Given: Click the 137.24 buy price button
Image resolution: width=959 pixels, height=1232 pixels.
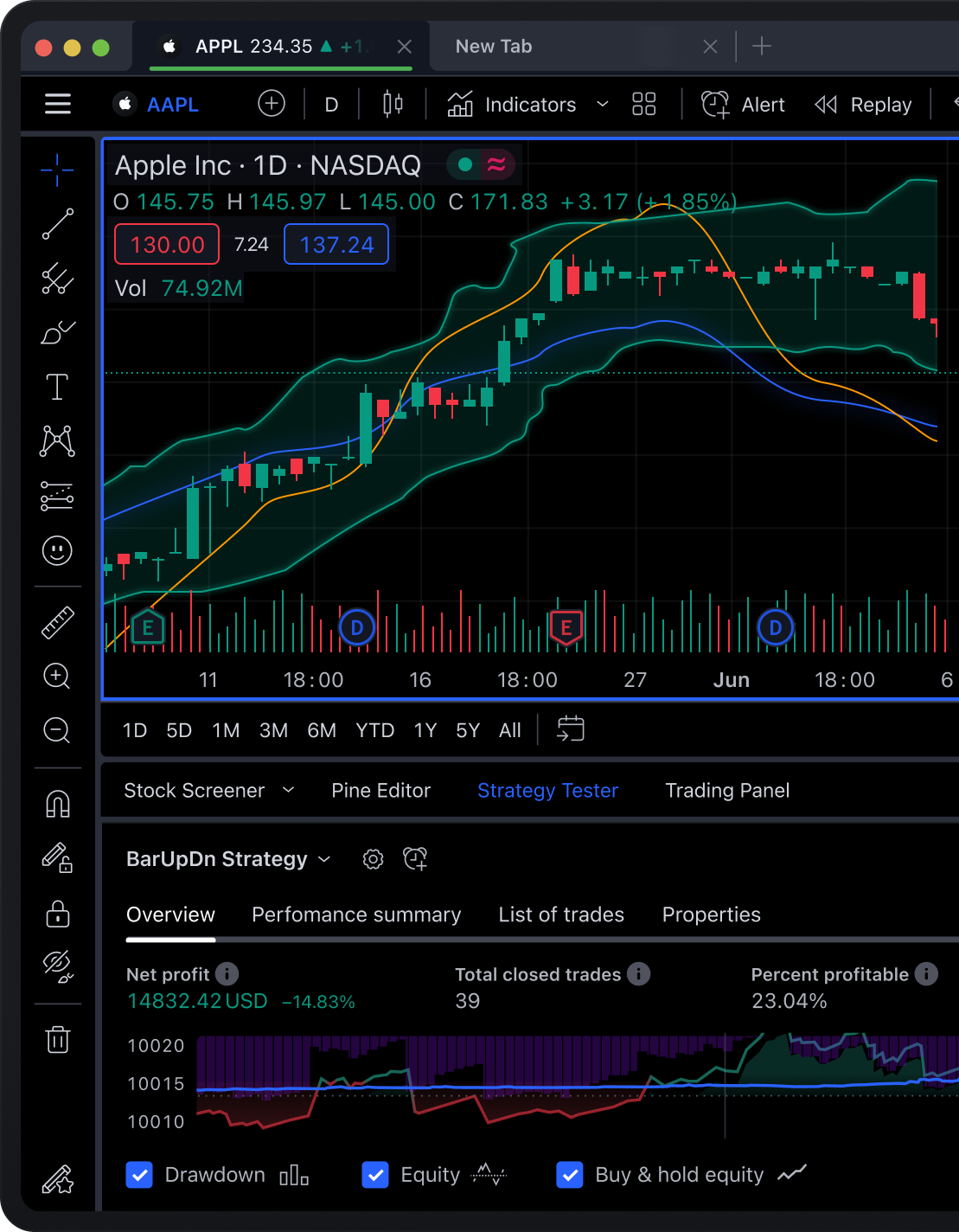Looking at the screenshot, I should pyautogui.click(x=336, y=245).
